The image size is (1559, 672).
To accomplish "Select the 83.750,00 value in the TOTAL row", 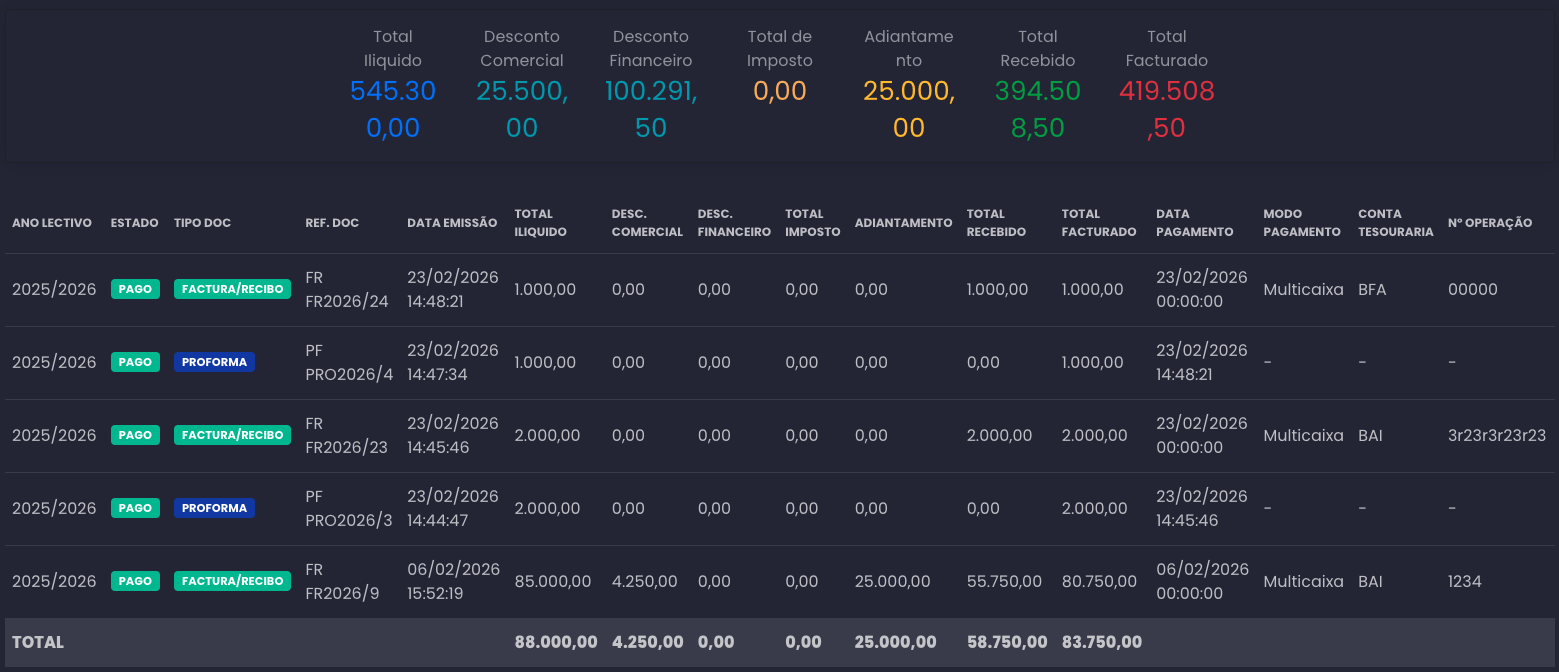I will 1102,642.
